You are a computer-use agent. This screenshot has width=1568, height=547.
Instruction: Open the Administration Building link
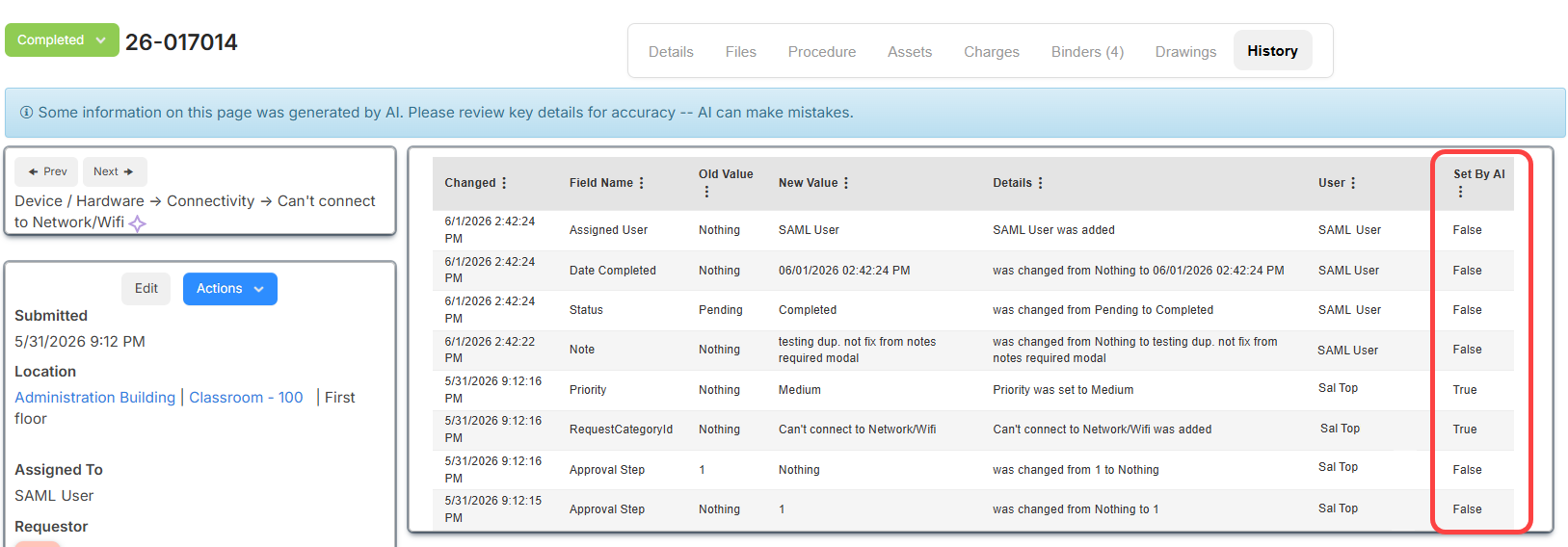(95, 398)
